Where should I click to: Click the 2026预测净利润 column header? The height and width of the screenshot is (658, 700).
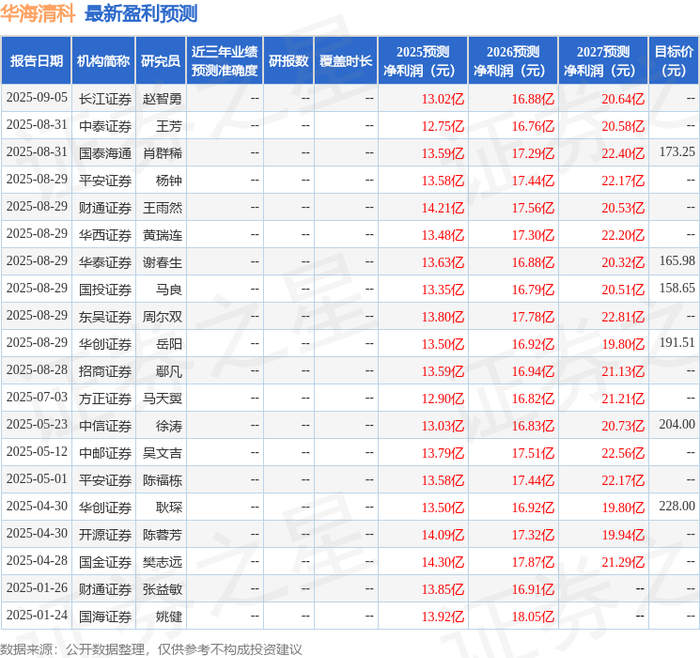(x=513, y=61)
